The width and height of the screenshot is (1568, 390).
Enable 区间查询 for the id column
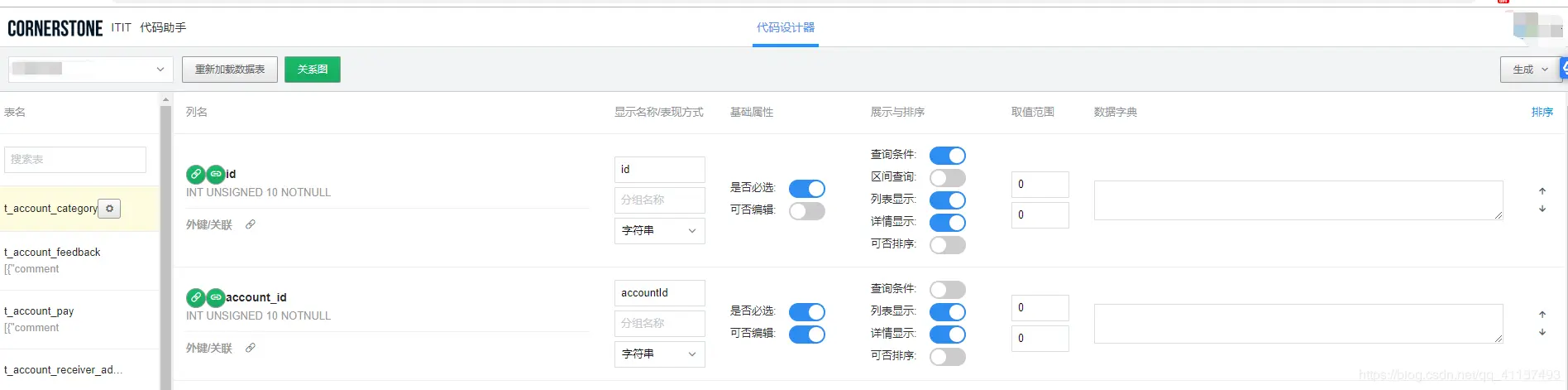tap(947, 178)
